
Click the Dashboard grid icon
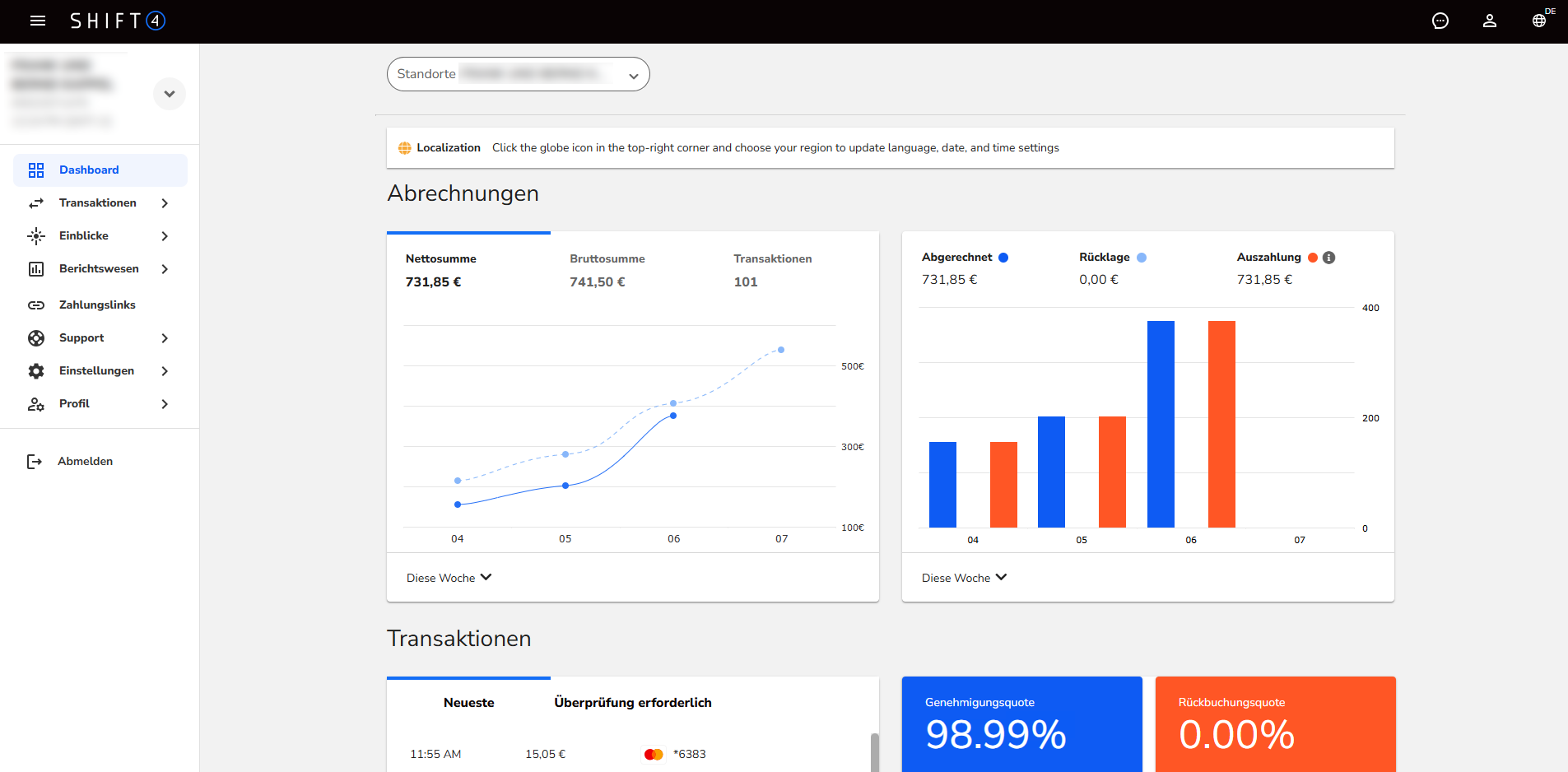click(36, 170)
